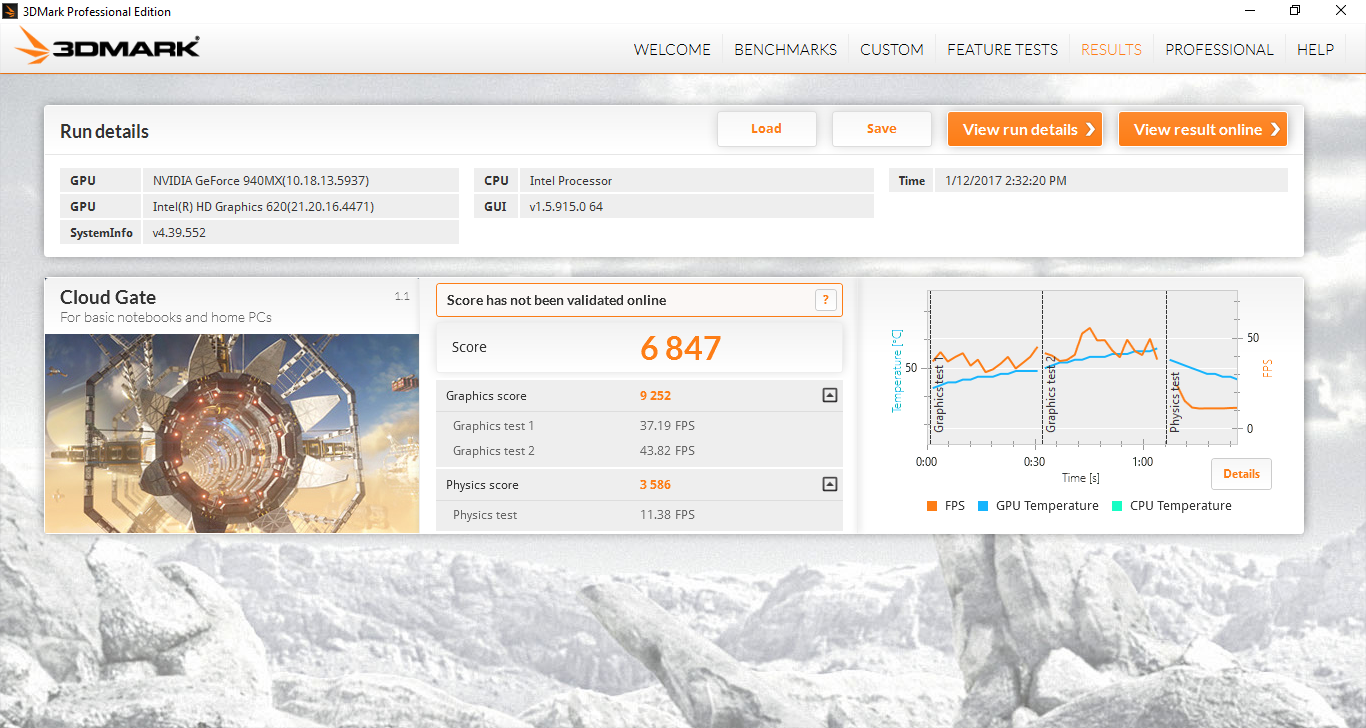Click 'Score has not been validated online' message
The image size is (1366, 728).
(x=556, y=300)
